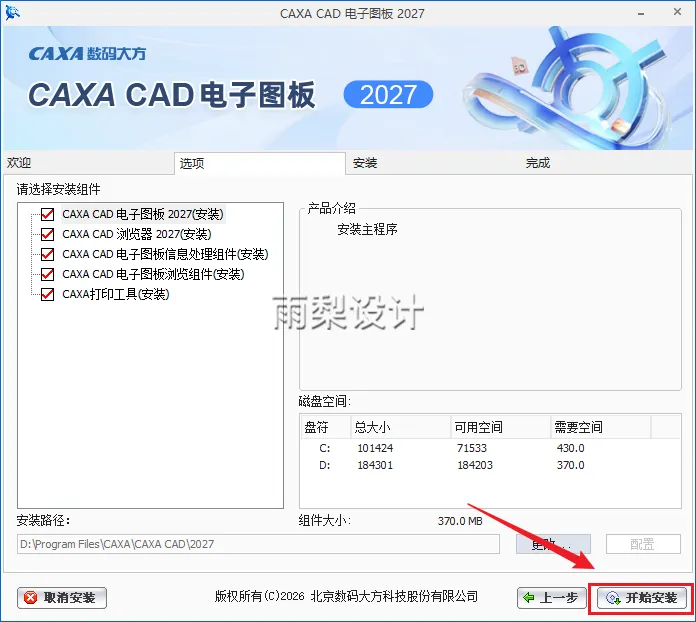Select the CAXA CAD 浏览器 2027(安装) label

pyautogui.click(x=137, y=234)
